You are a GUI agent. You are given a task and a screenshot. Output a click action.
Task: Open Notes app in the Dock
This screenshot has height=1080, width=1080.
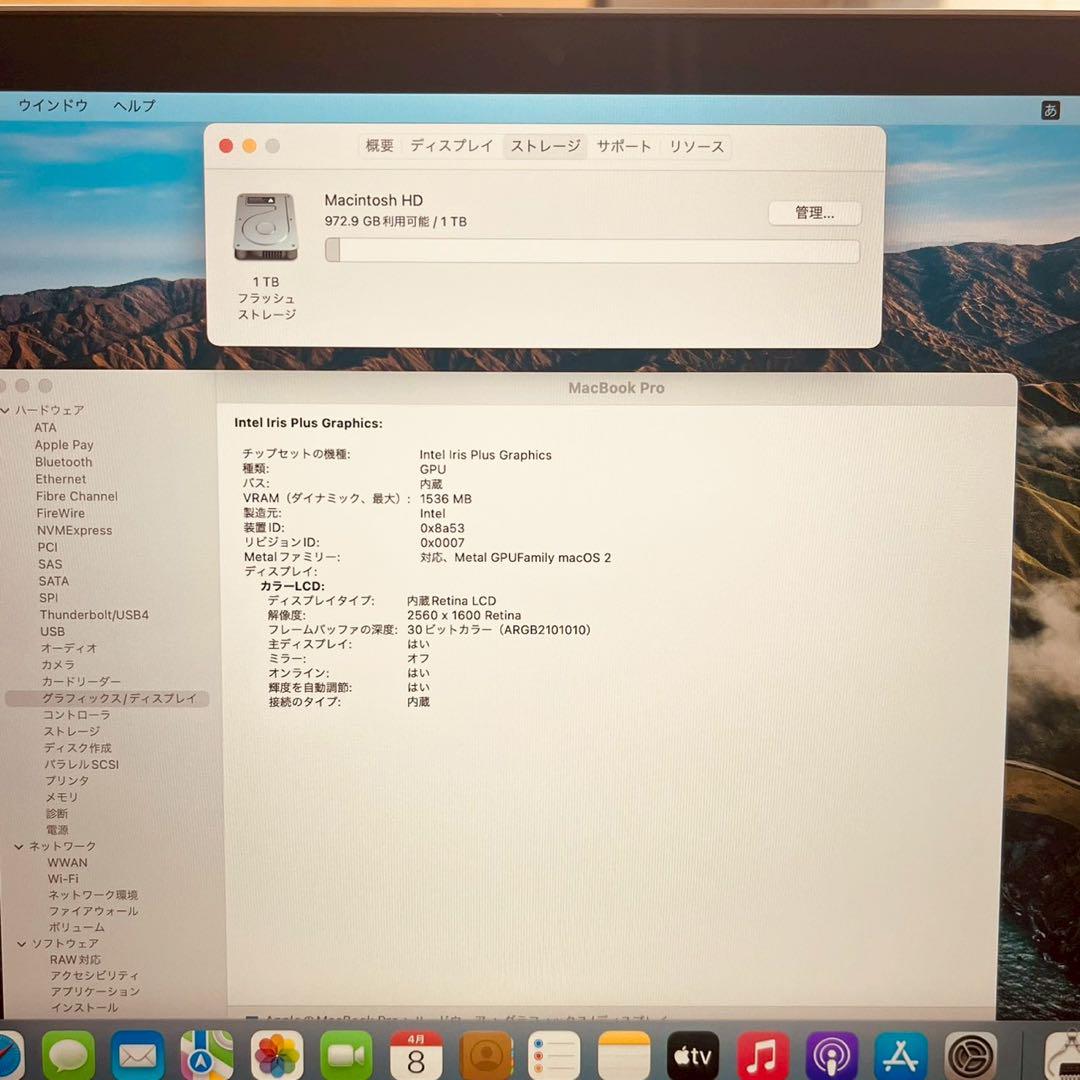pyautogui.click(x=624, y=1055)
